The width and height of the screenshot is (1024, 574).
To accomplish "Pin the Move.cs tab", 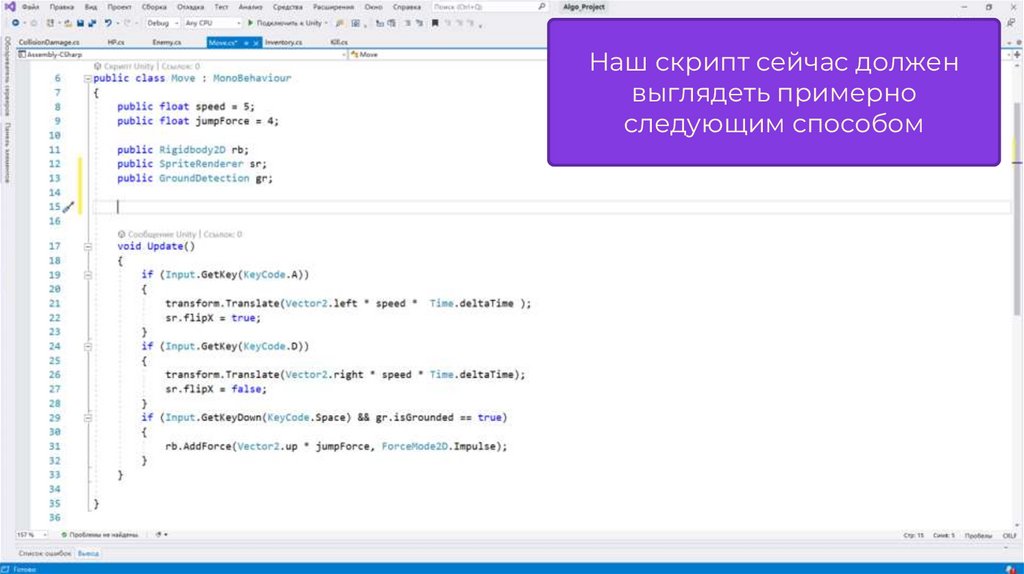I will click(246, 42).
